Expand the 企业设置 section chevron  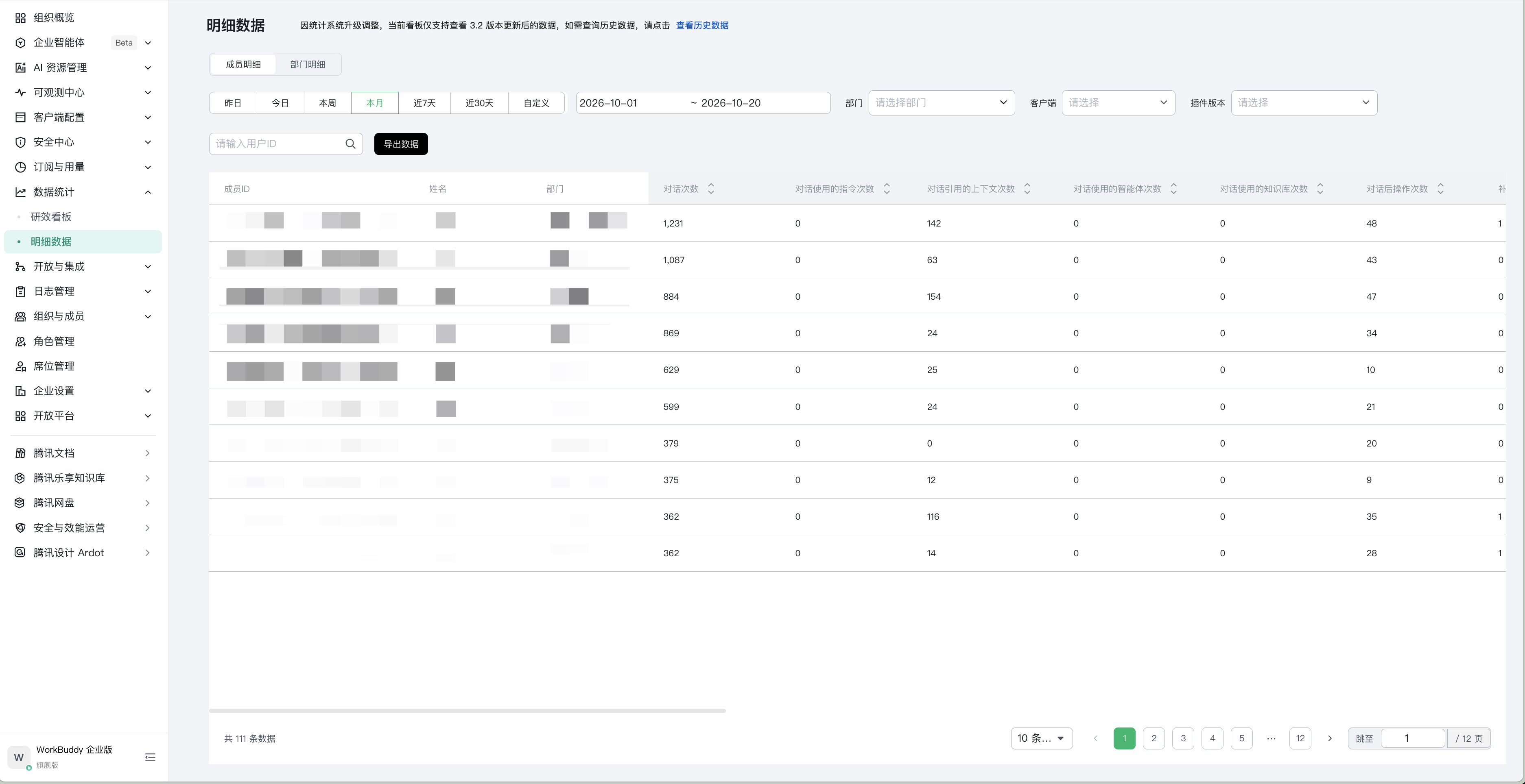[148, 391]
